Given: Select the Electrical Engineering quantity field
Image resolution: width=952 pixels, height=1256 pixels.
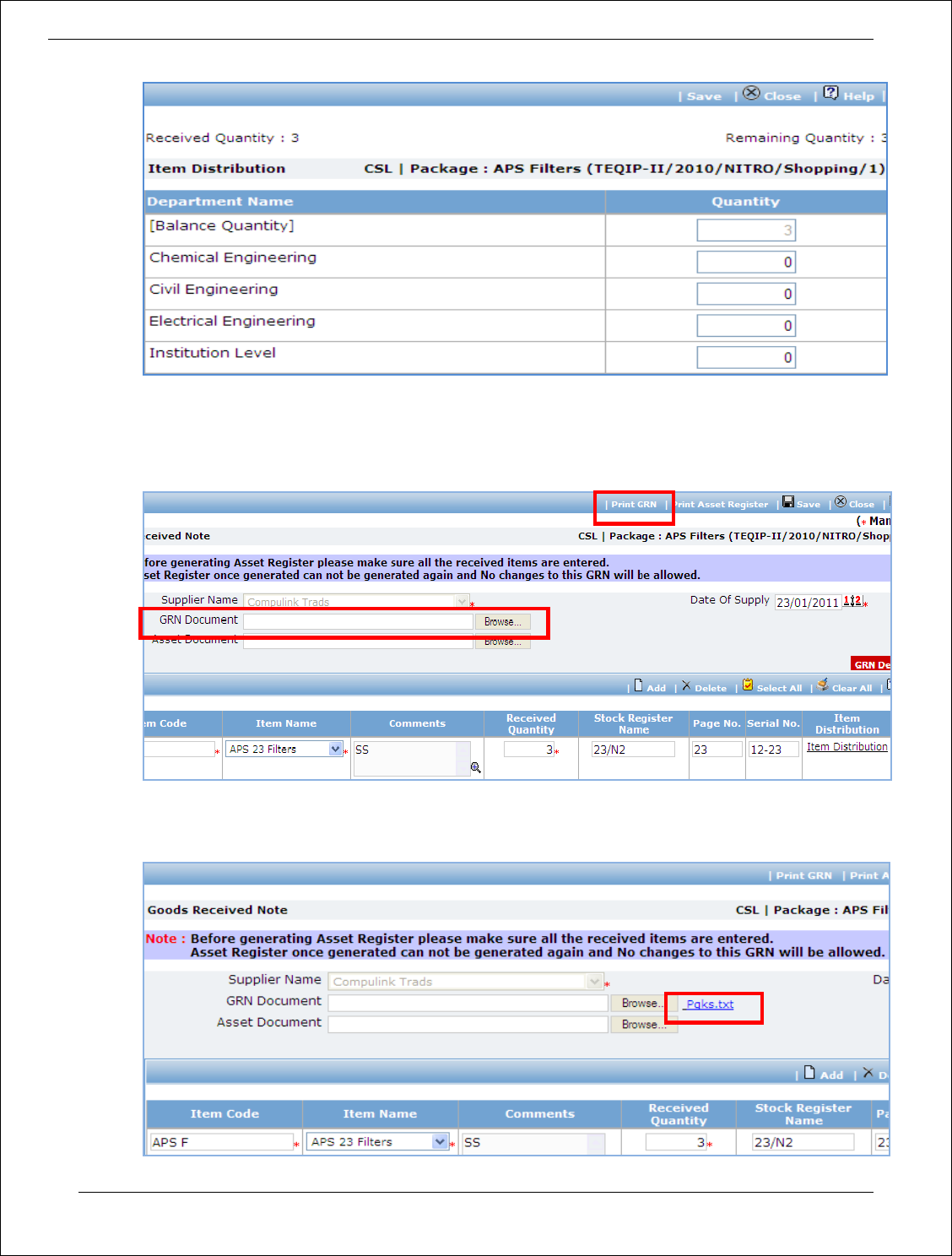Looking at the screenshot, I should tap(746, 326).
